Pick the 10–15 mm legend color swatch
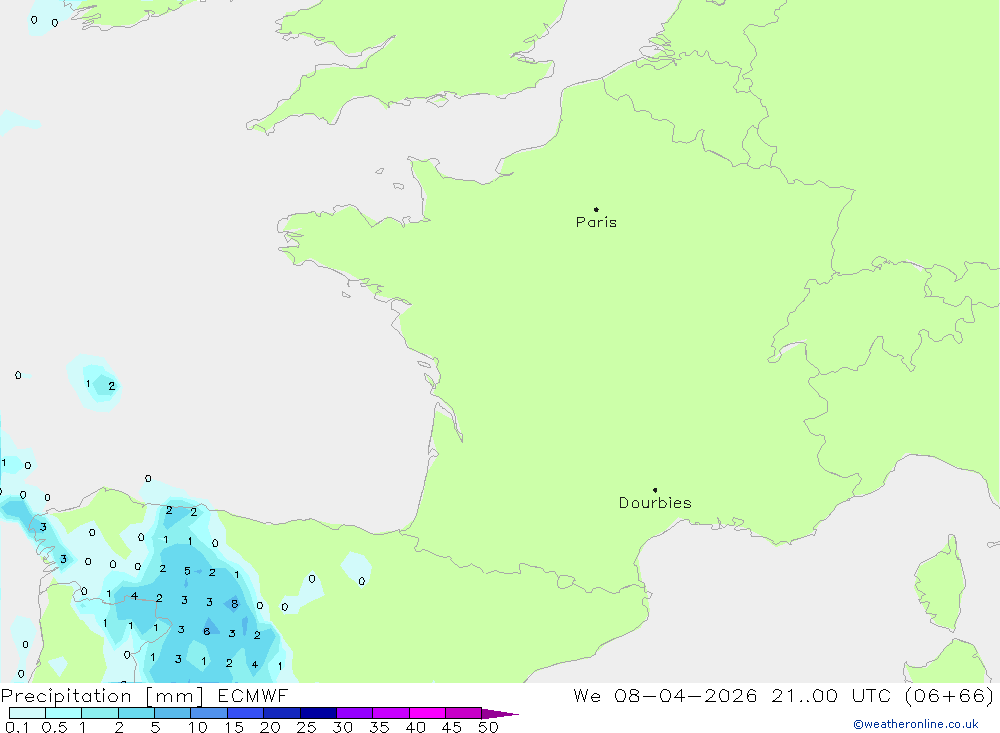Screen dimensions: 1000x733 (x=209, y=713)
